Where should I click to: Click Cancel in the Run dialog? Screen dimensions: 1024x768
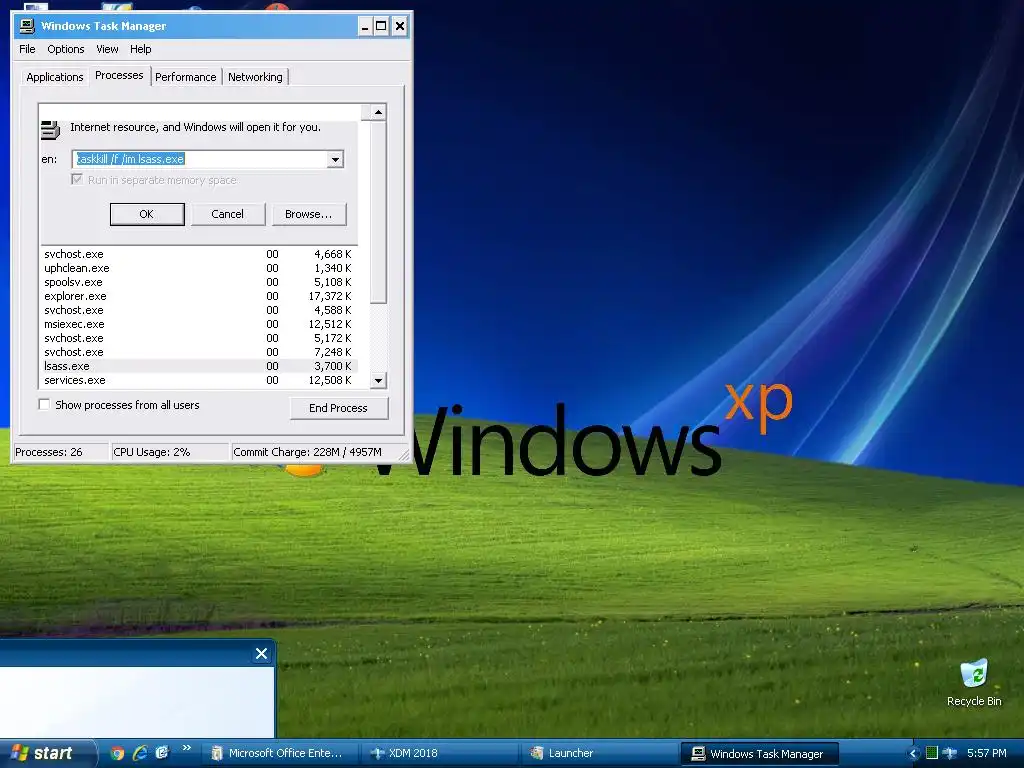tap(227, 214)
